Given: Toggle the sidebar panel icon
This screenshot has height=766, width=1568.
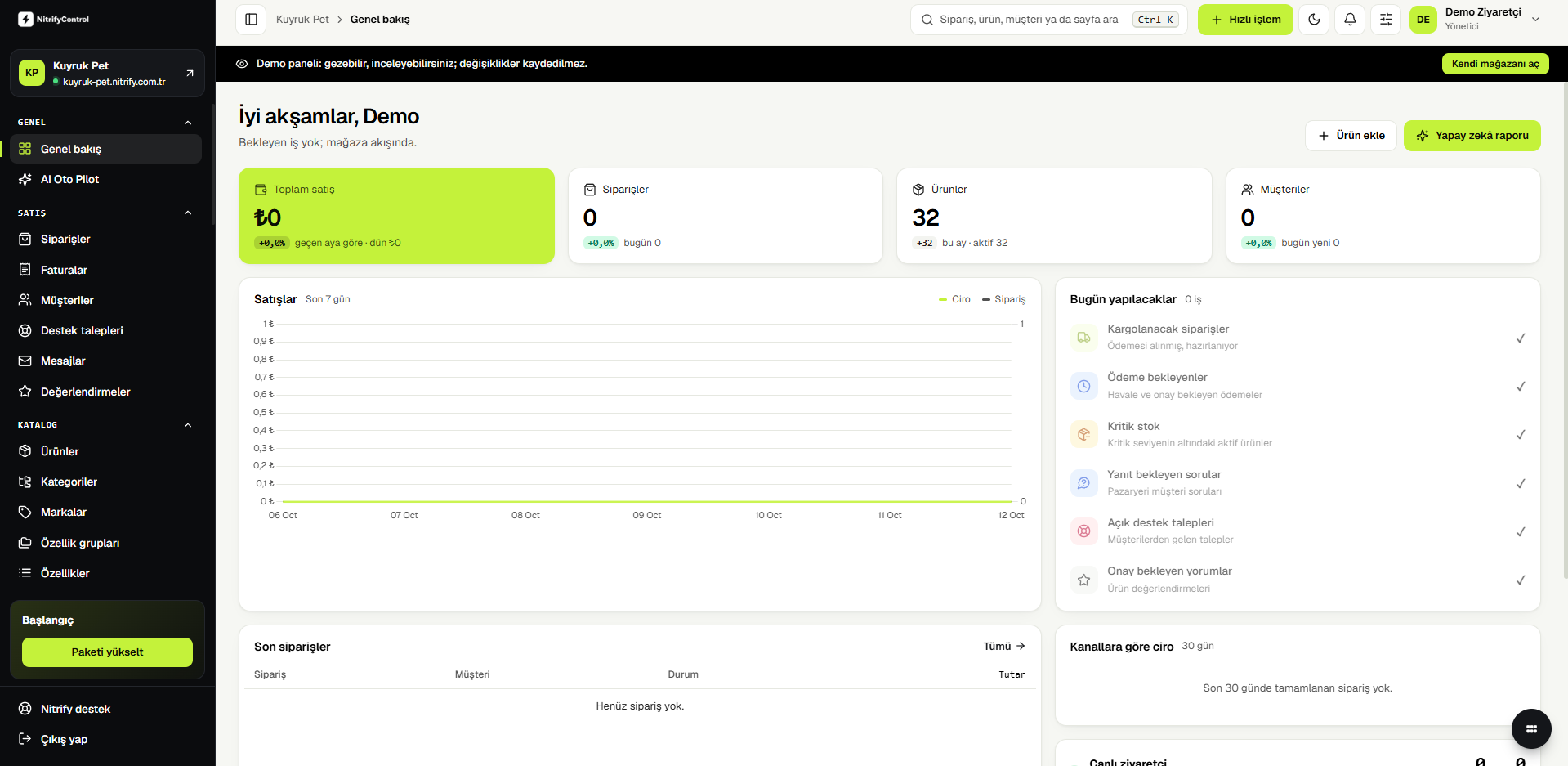Looking at the screenshot, I should click(251, 20).
